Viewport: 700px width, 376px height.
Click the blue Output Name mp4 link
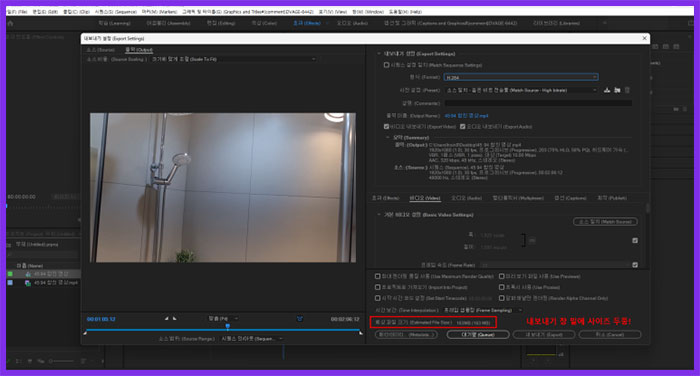click(x=466, y=116)
